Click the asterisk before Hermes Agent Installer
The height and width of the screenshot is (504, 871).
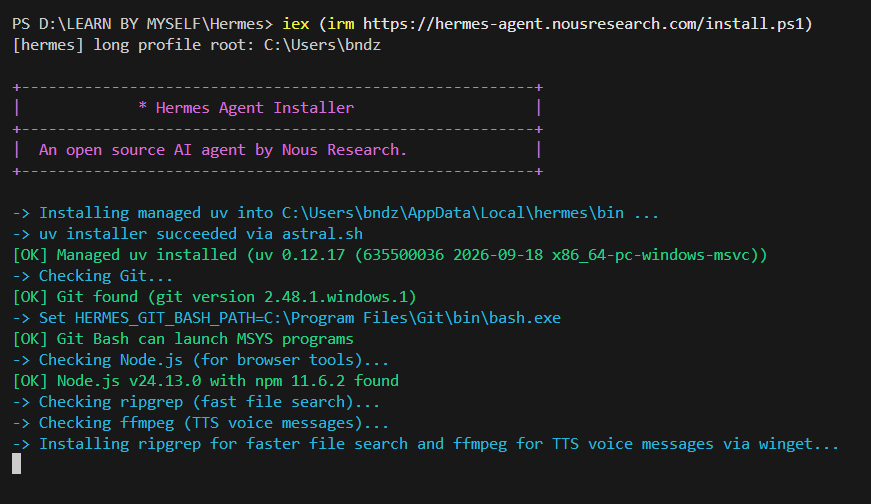142,106
